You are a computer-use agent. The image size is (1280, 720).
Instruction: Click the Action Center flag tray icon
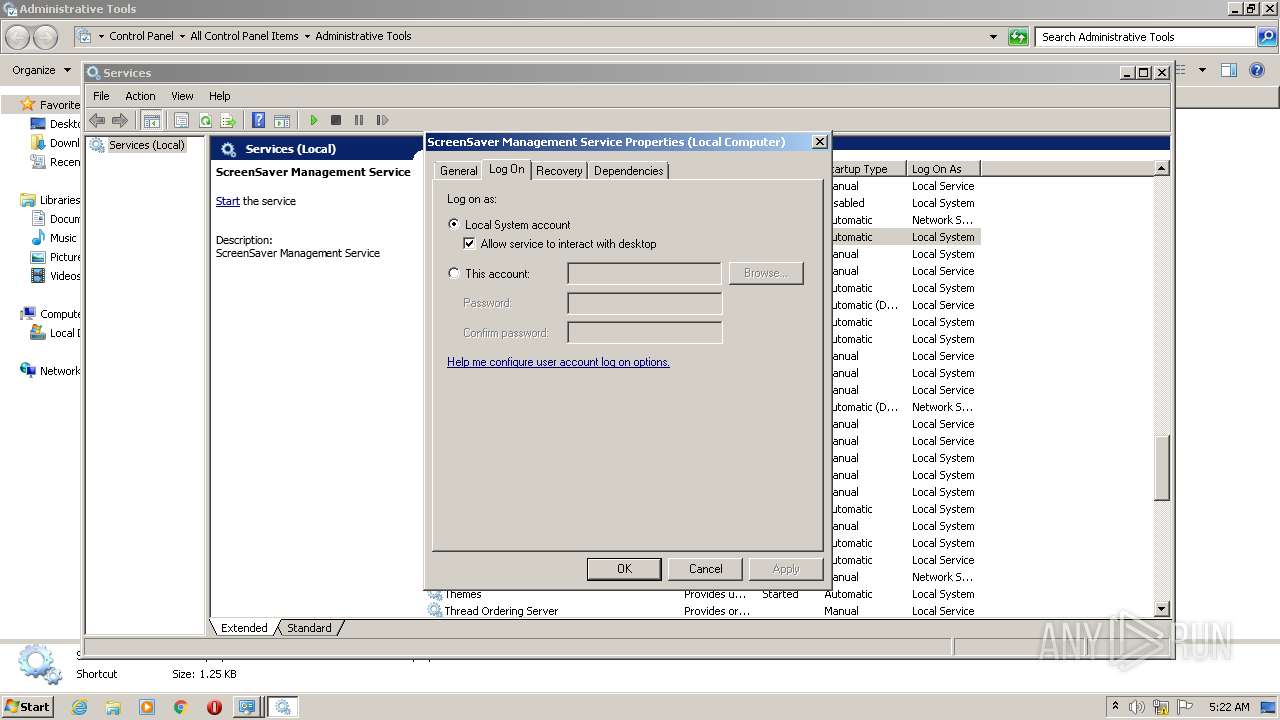[1185, 707]
